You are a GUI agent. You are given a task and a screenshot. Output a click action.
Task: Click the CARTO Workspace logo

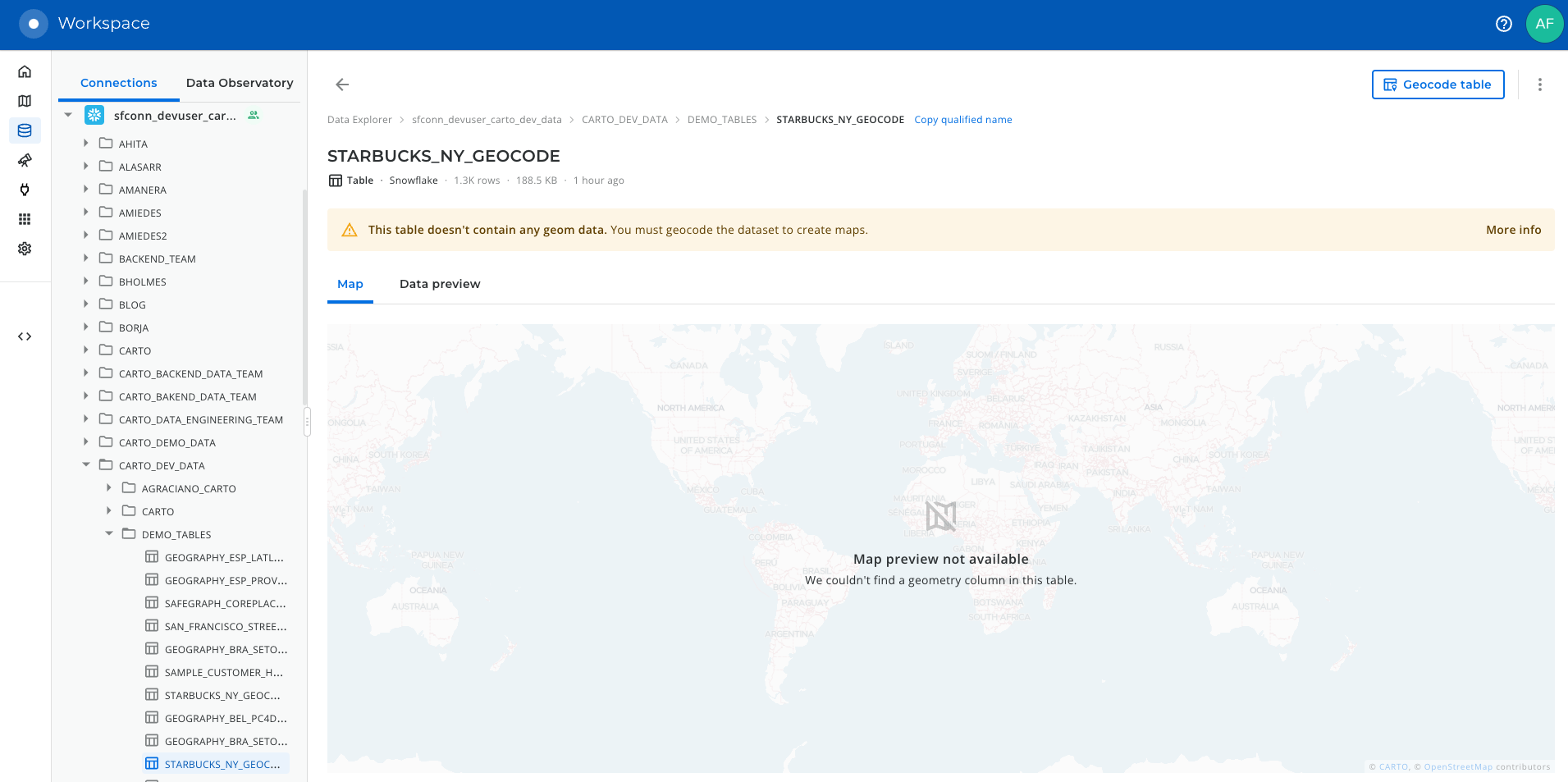[x=34, y=24]
